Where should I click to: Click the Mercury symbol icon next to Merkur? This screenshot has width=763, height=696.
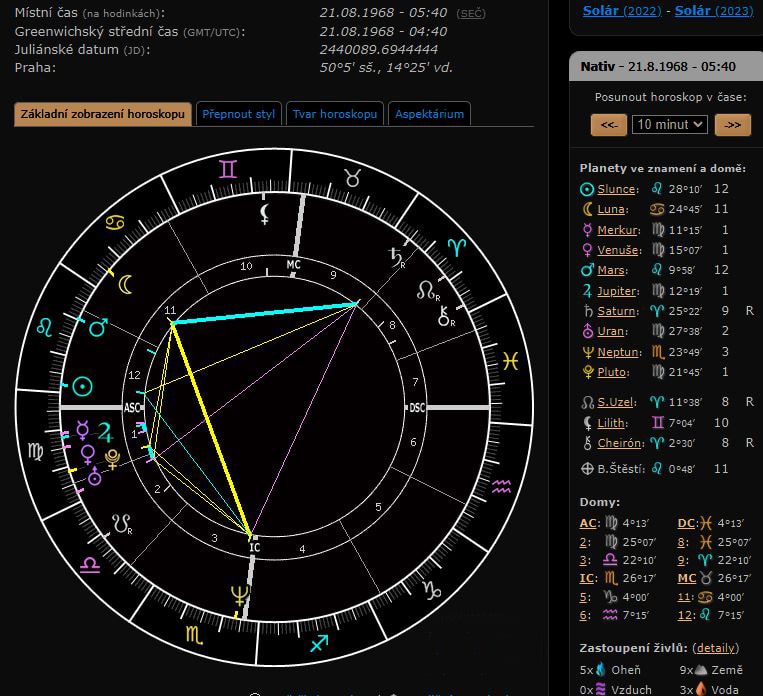click(x=587, y=230)
